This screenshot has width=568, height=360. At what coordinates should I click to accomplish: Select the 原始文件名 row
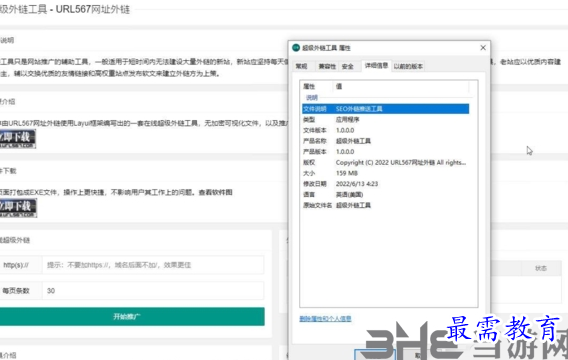click(x=385, y=205)
